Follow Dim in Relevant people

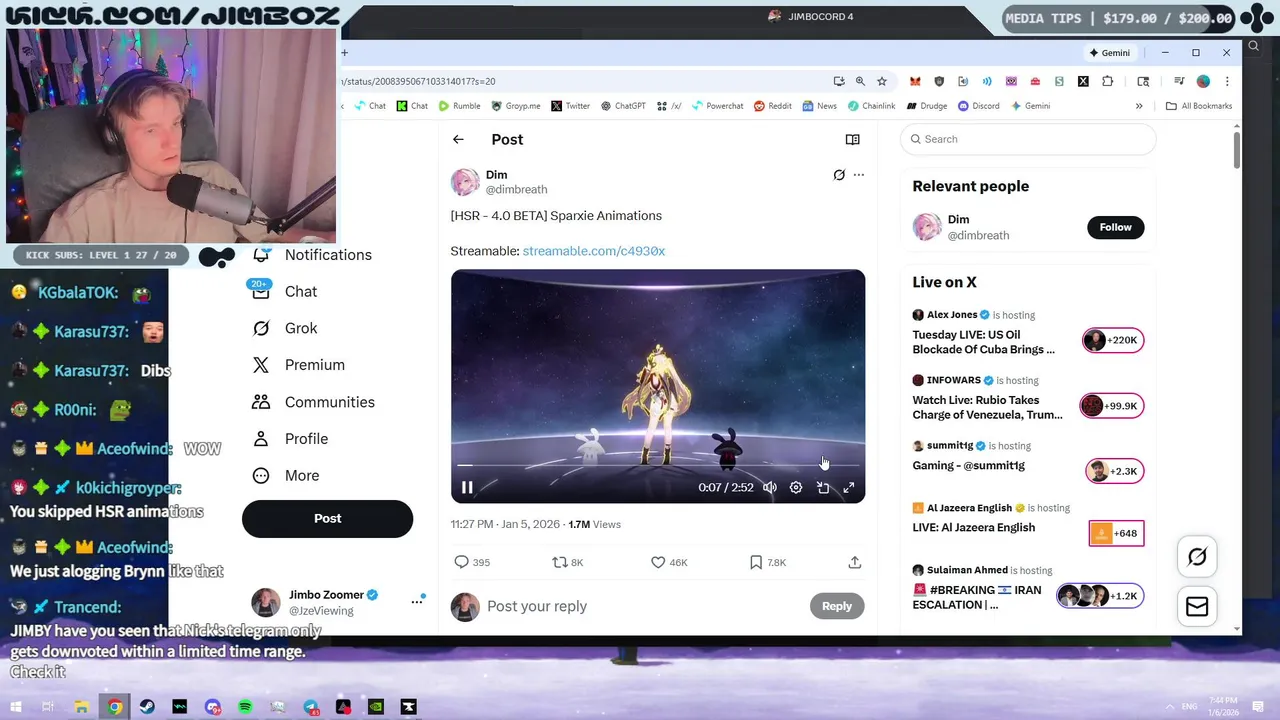pyautogui.click(x=1115, y=227)
